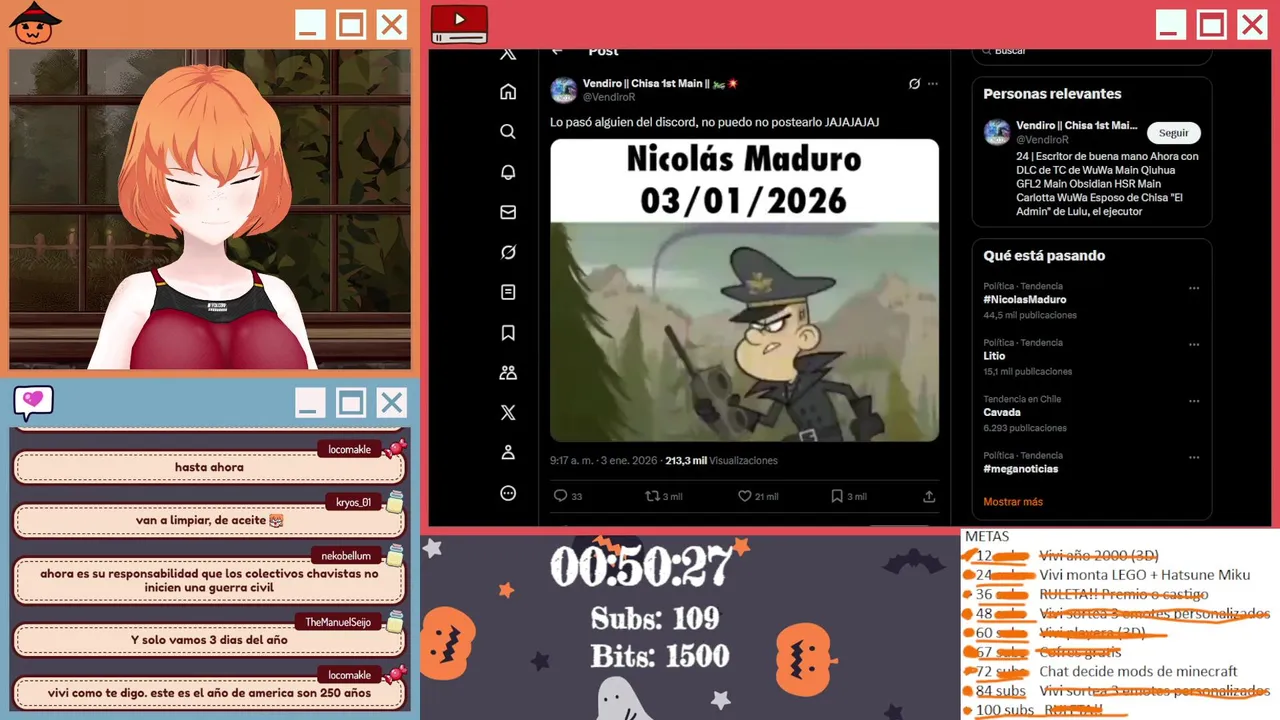Open the Home icon in X sidebar
Screen dimensions: 1280x720
click(508, 92)
